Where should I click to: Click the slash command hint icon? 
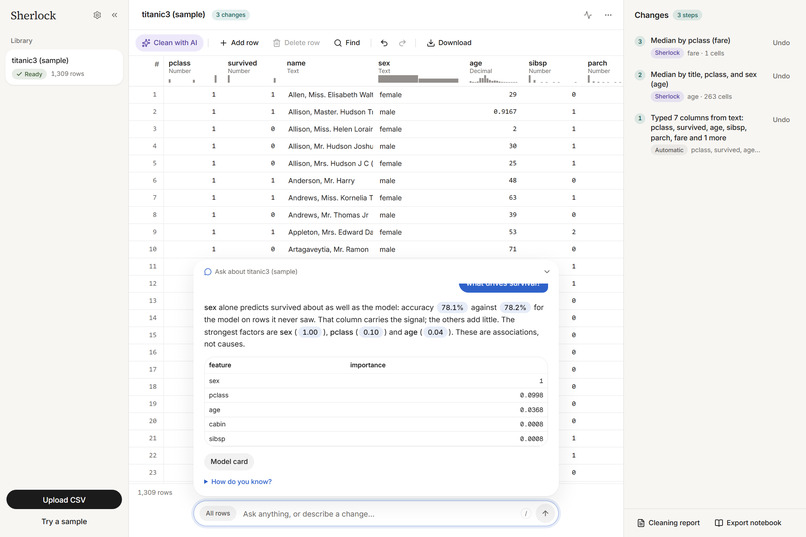525,513
